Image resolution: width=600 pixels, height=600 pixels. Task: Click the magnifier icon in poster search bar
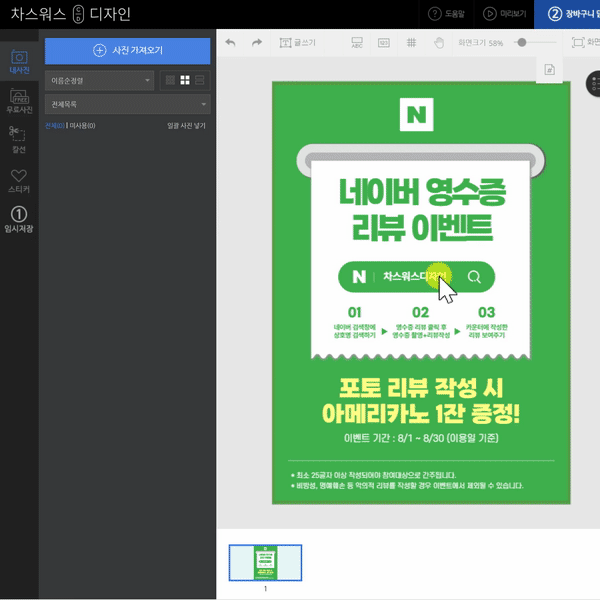tap(474, 277)
